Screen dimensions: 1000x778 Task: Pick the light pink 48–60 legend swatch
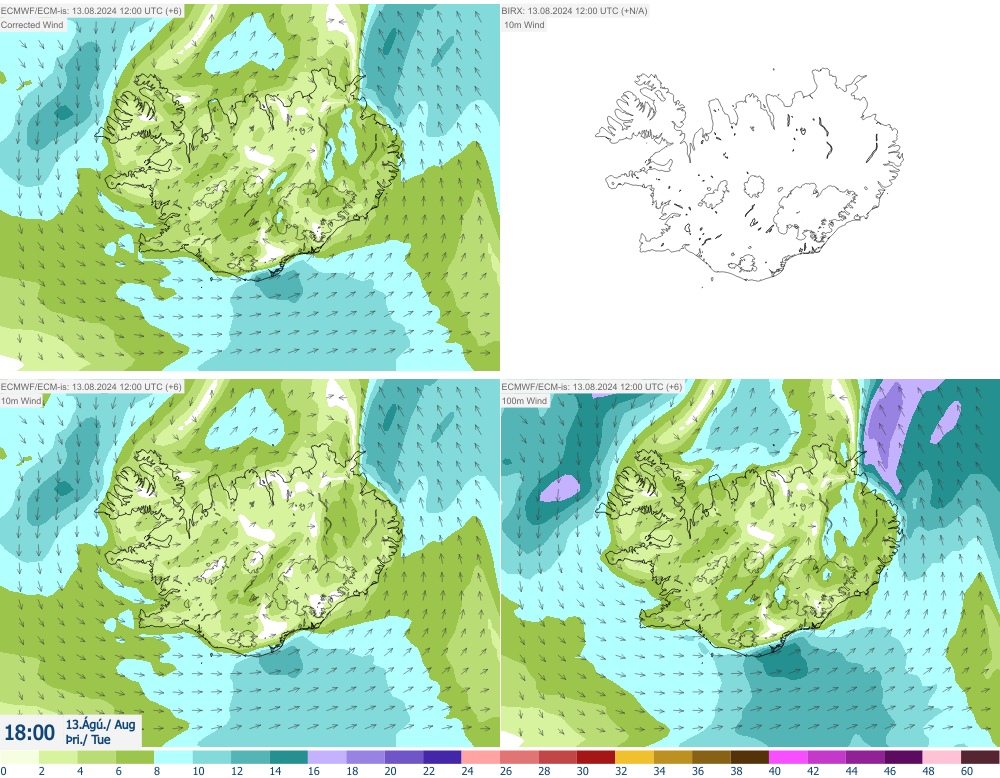[x=942, y=757]
